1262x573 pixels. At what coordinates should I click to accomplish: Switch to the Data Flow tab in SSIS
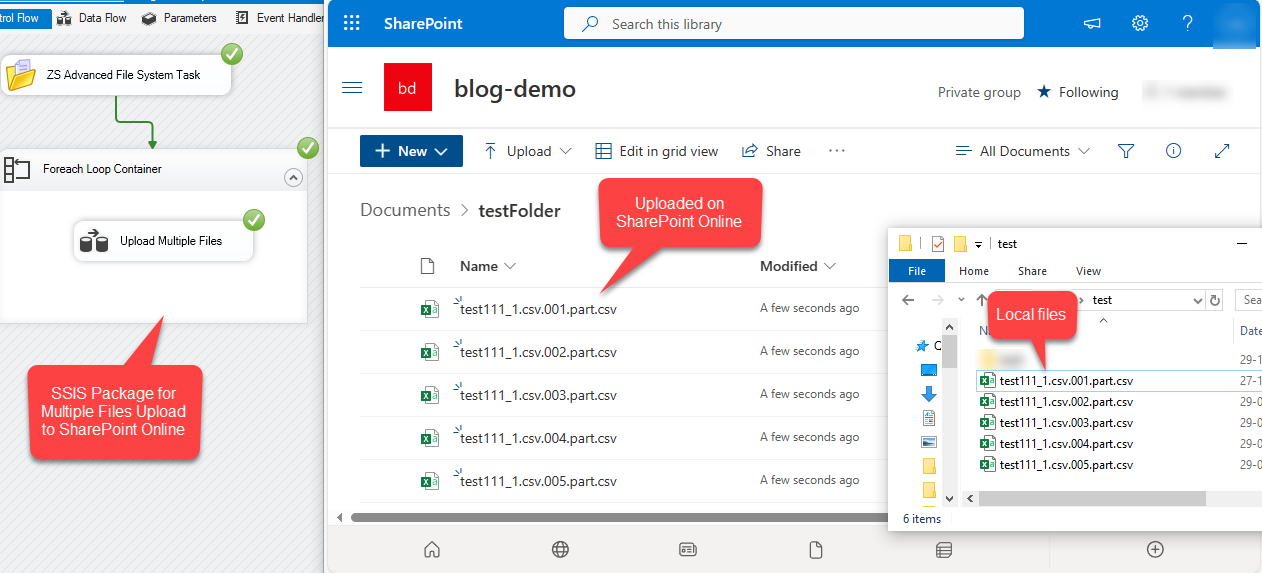(x=91, y=18)
